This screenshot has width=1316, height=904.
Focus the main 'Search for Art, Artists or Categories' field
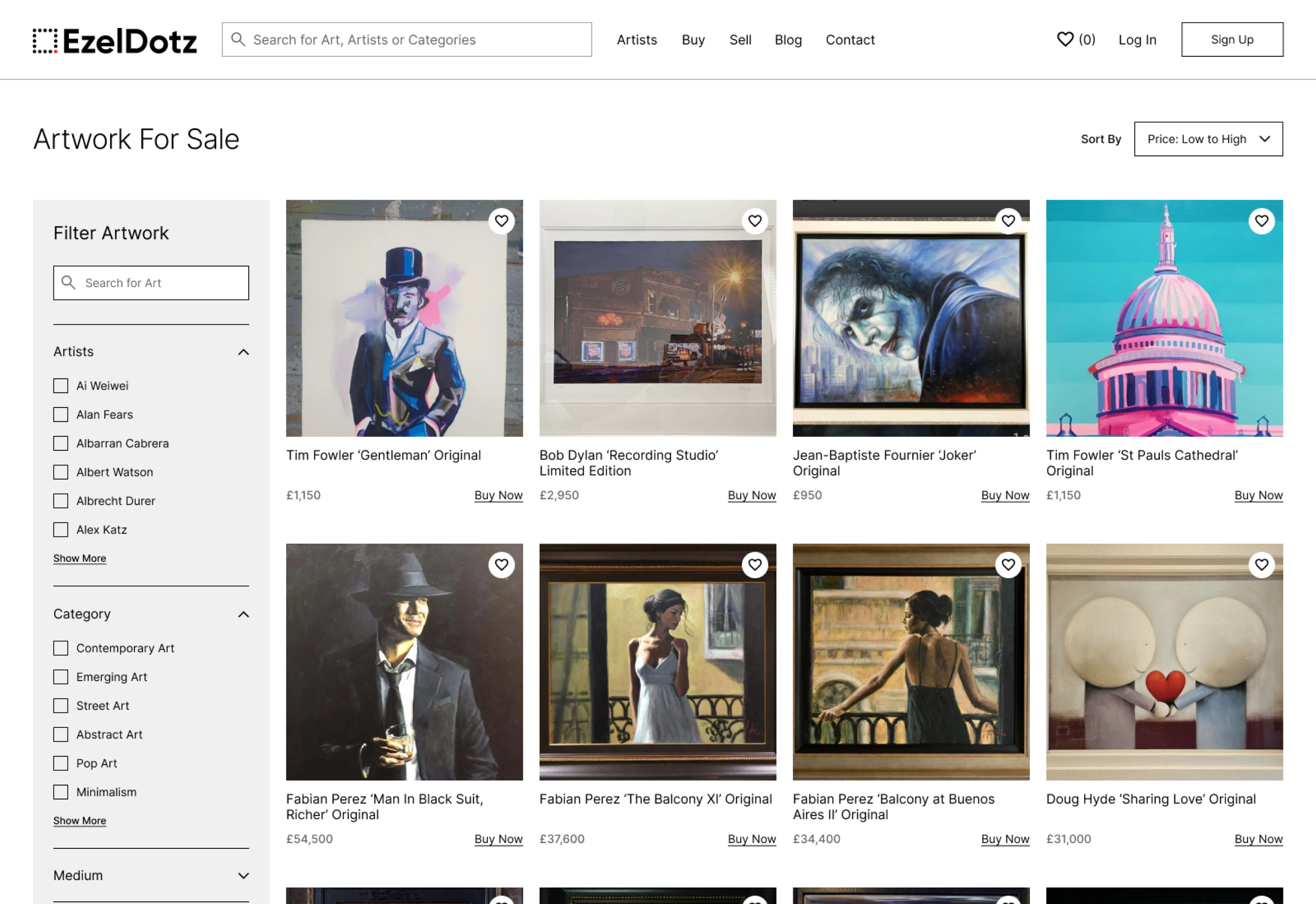coord(407,40)
